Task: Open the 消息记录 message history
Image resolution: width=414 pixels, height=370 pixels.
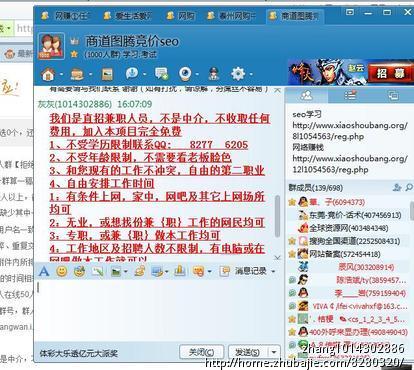Action: (x=251, y=271)
